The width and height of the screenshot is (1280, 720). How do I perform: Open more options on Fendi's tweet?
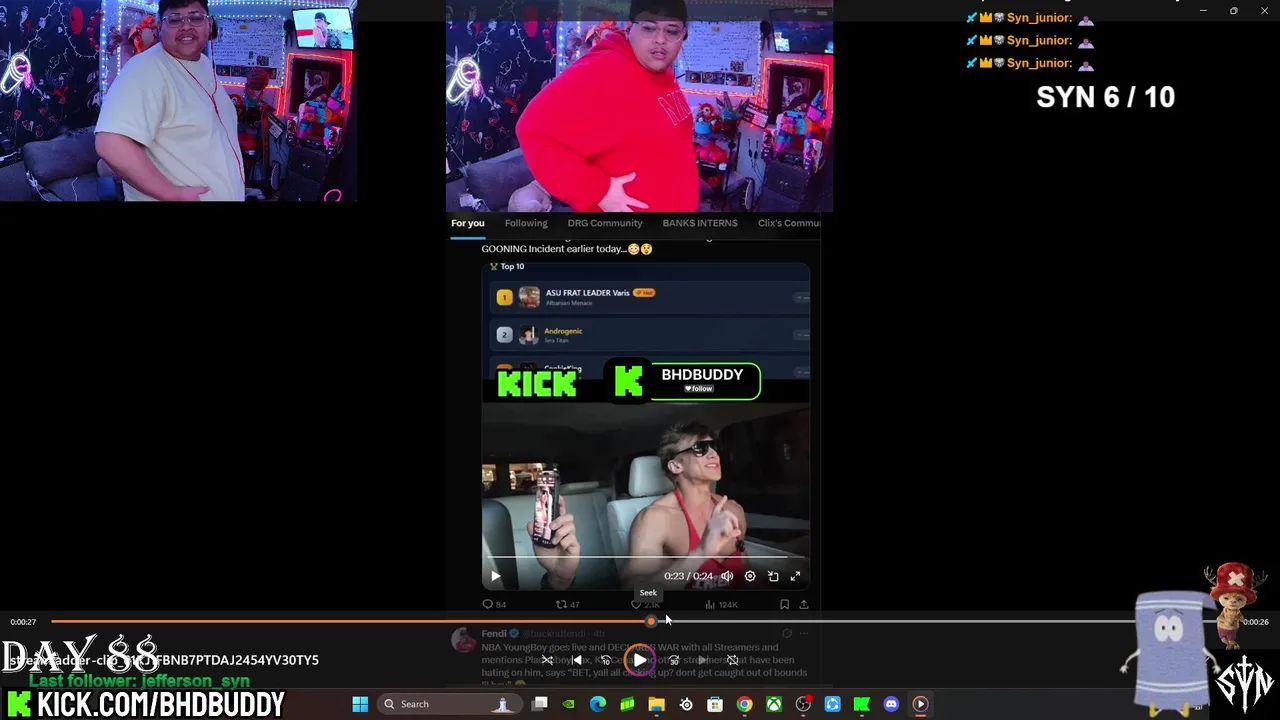tap(803, 633)
